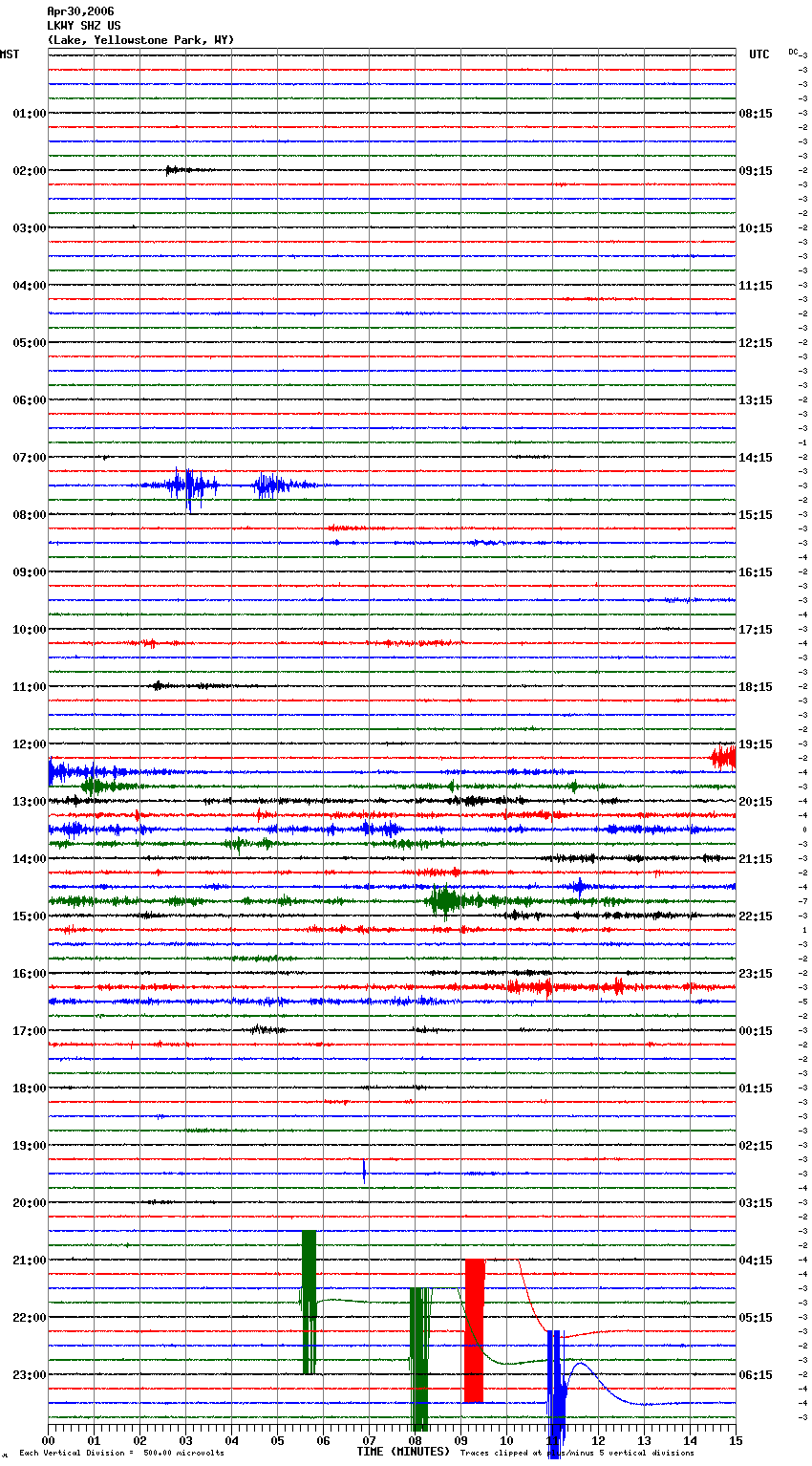The height and width of the screenshot is (1466, 812).
Task: Click the 11:15 UTC time label
Action: coord(756,286)
